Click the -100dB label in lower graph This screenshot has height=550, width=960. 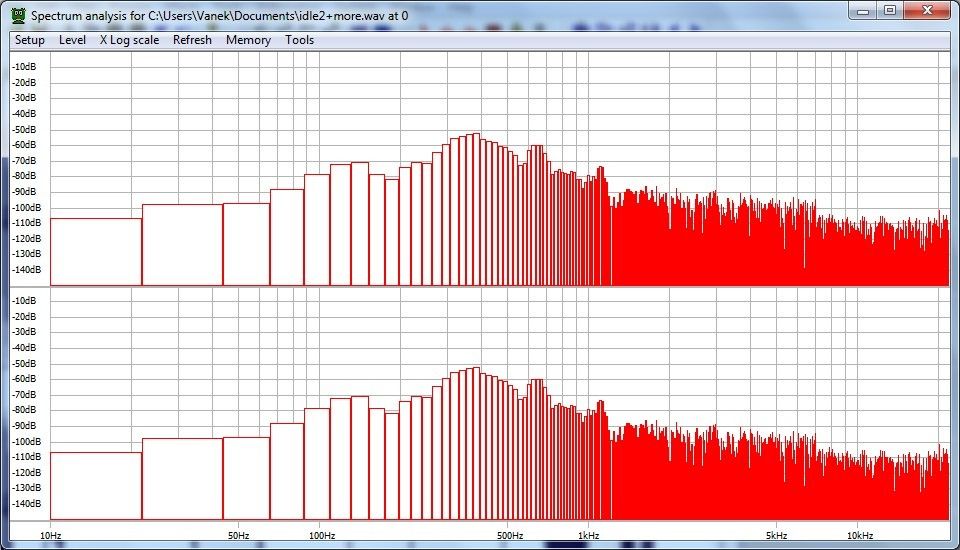(x=24, y=441)
